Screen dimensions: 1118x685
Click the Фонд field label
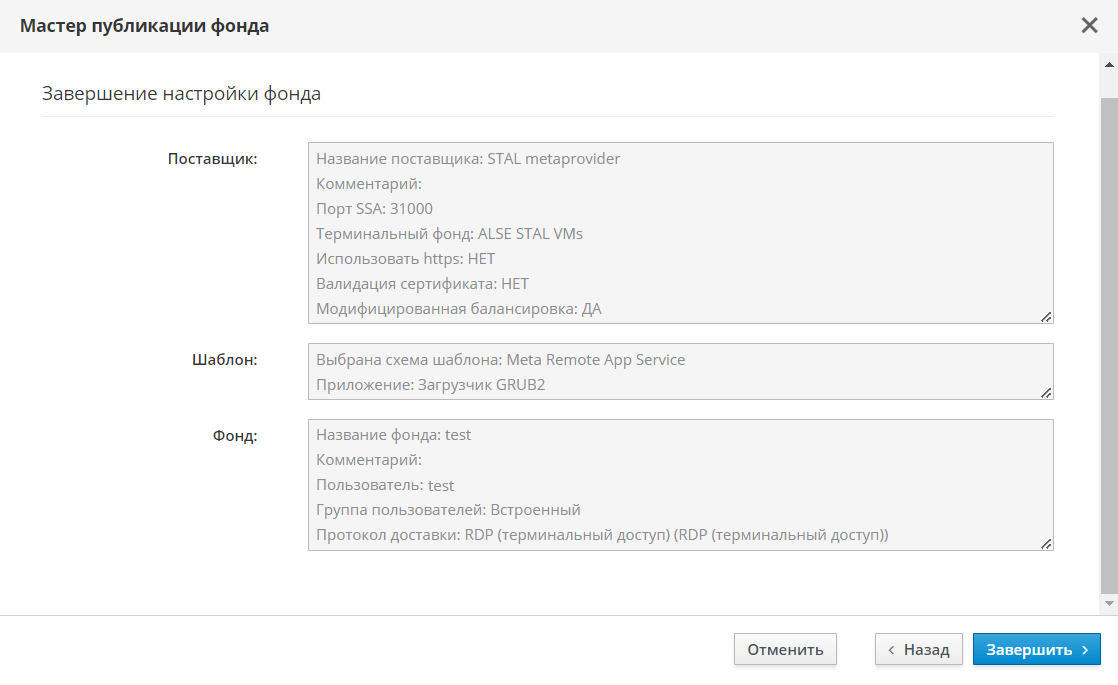[x=235, y=435]
